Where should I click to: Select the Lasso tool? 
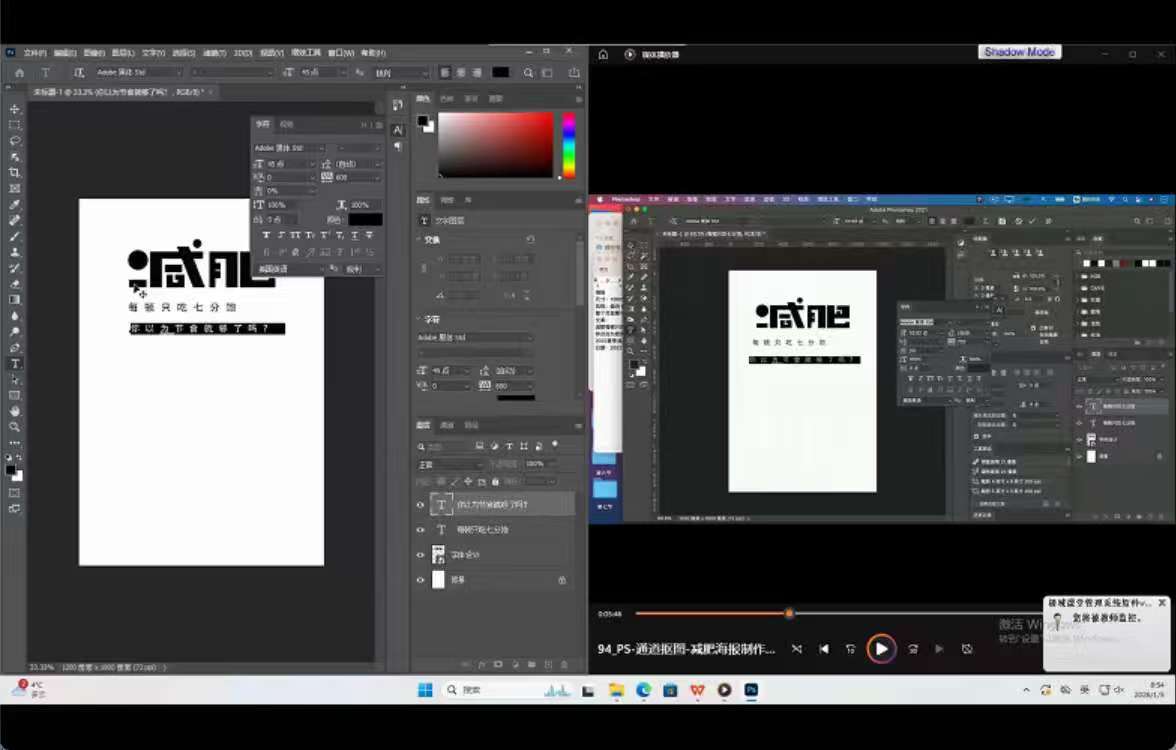(15, 141)
